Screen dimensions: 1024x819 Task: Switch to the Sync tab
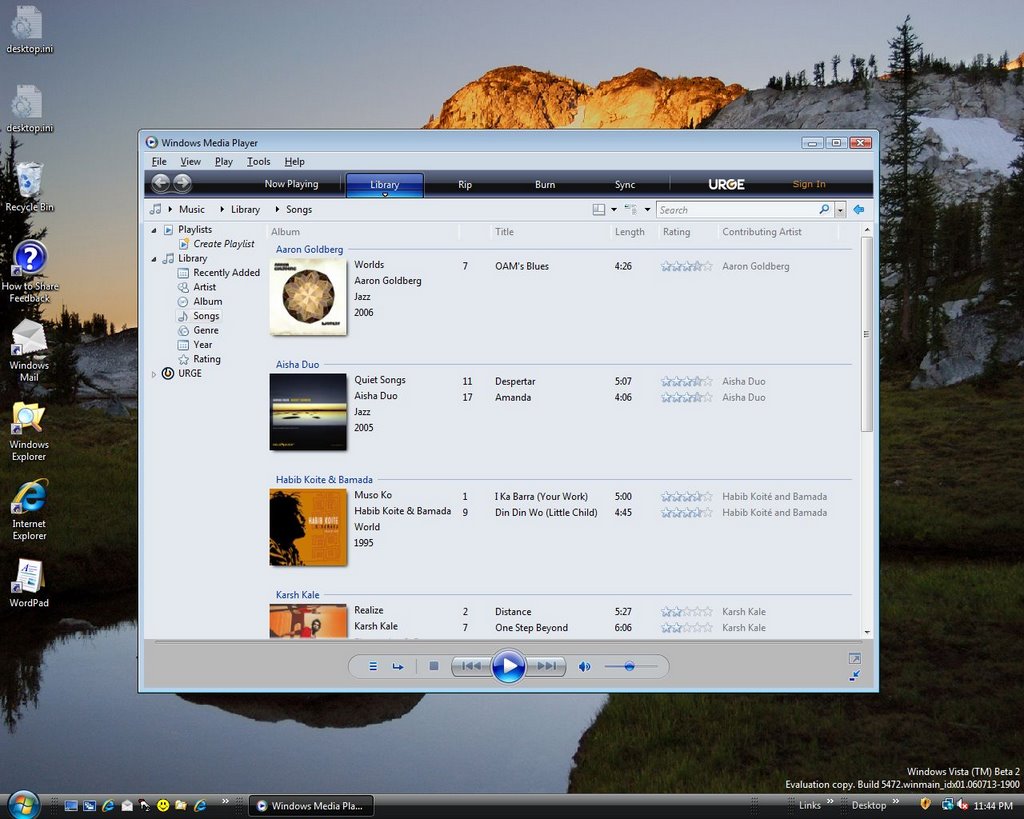click(x=625, y=185)
